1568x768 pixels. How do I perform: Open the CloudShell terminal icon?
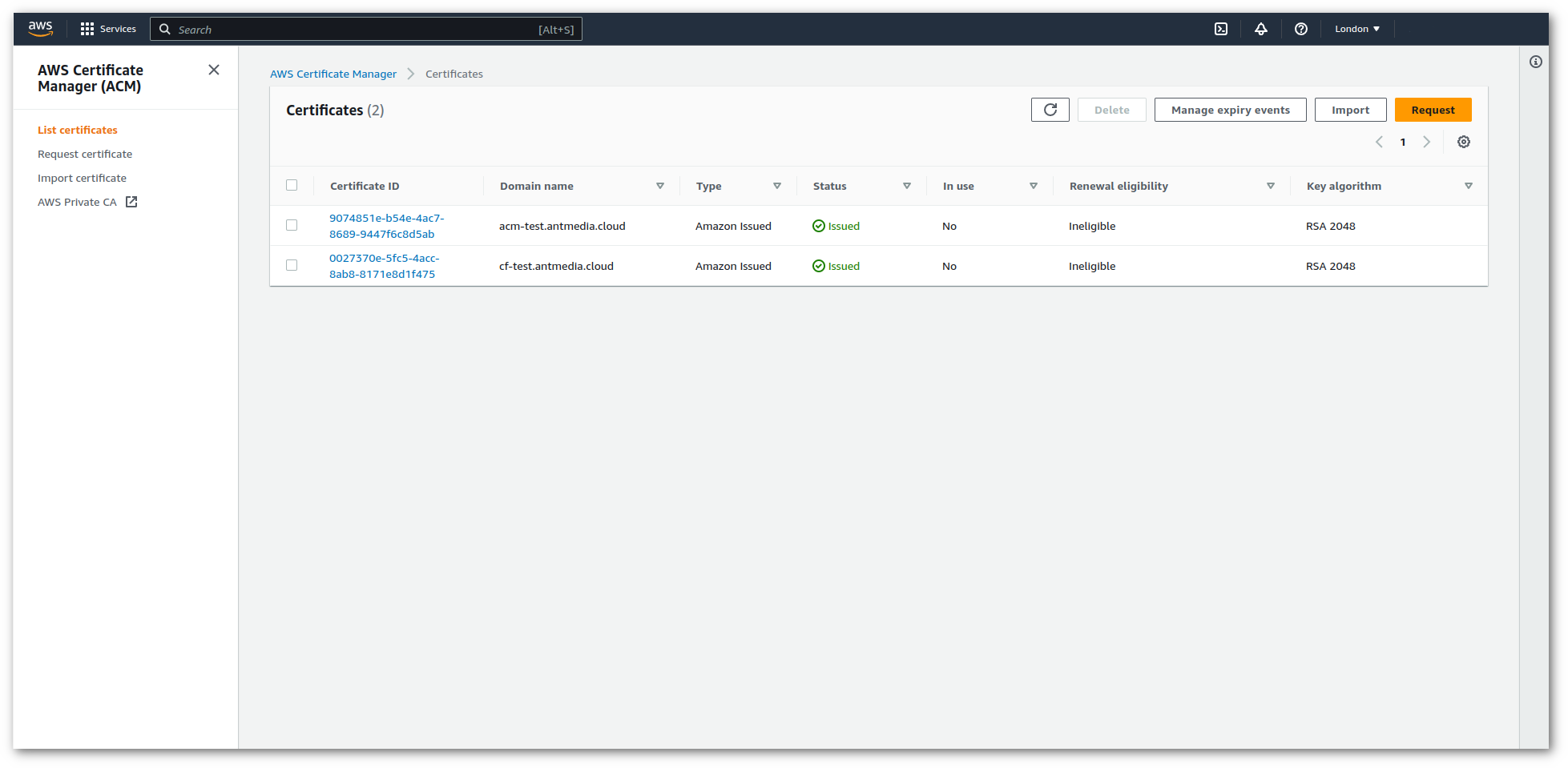pyautogui.click(x=1221, y=29)
